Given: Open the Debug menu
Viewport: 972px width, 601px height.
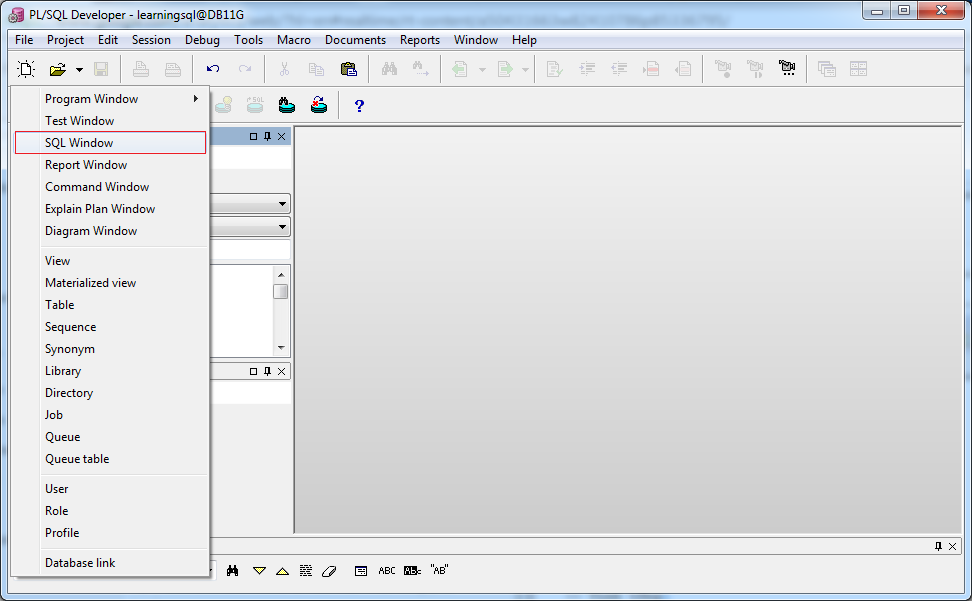Looking at the screenshot, I should click(x=202, y=40).
